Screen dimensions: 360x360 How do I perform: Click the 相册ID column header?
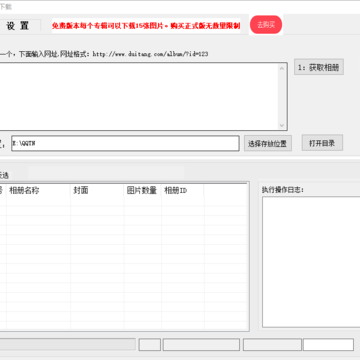[183, 190]
